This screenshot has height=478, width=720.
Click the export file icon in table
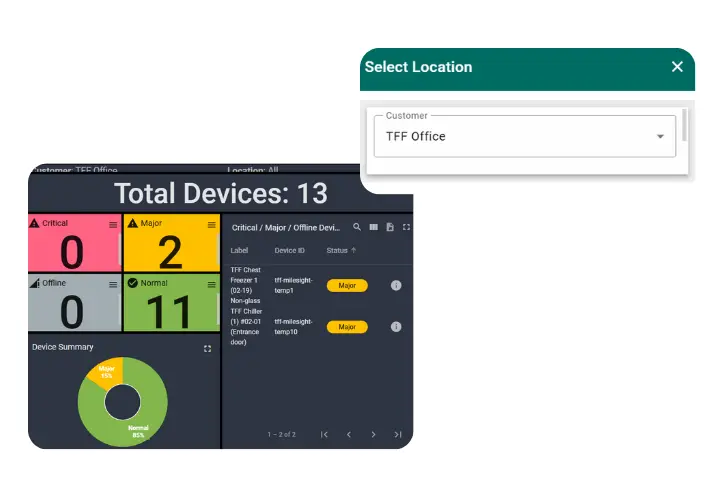tap(390, 228)
